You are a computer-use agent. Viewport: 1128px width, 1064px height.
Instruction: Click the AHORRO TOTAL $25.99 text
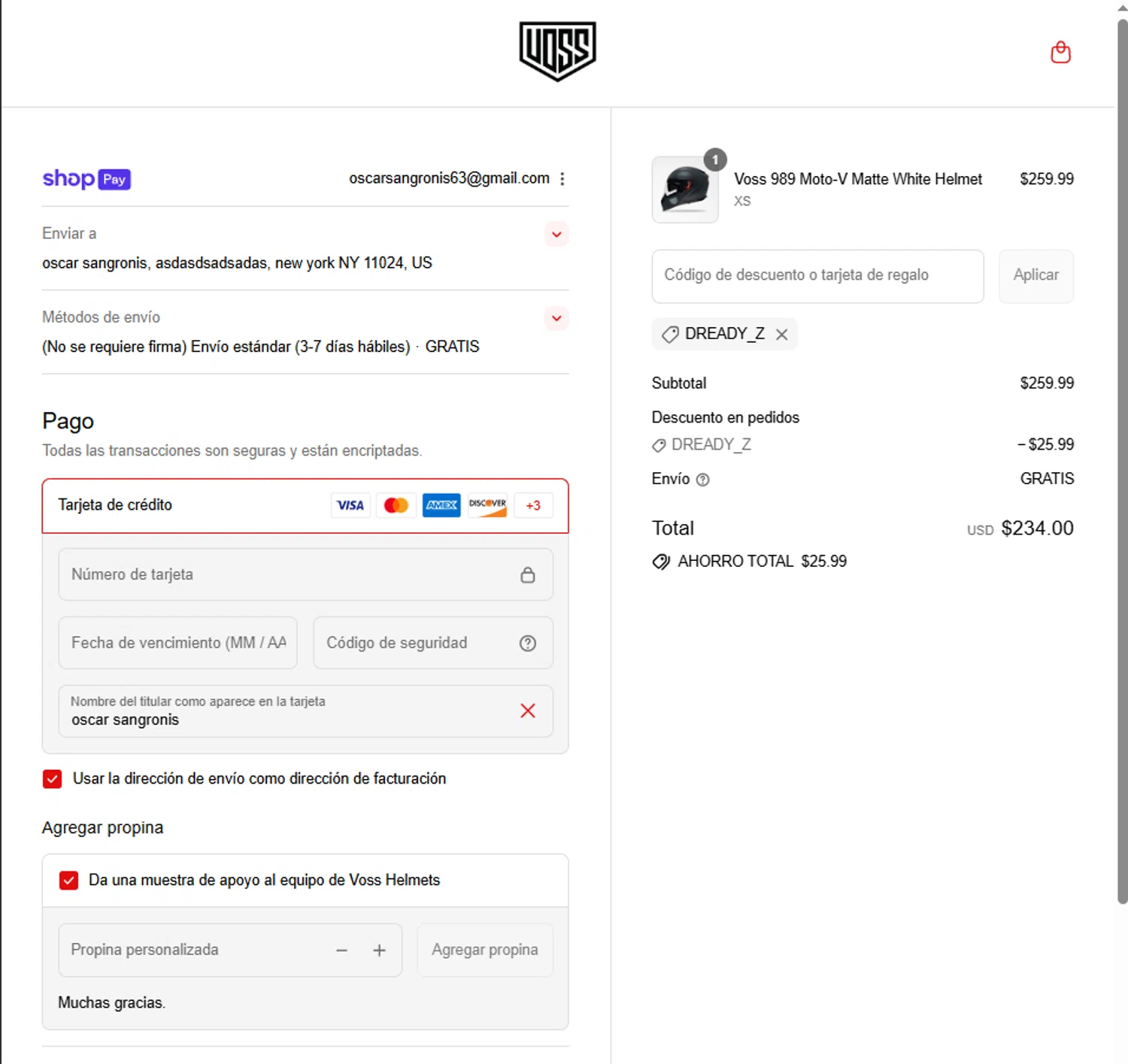click(762, 562)
